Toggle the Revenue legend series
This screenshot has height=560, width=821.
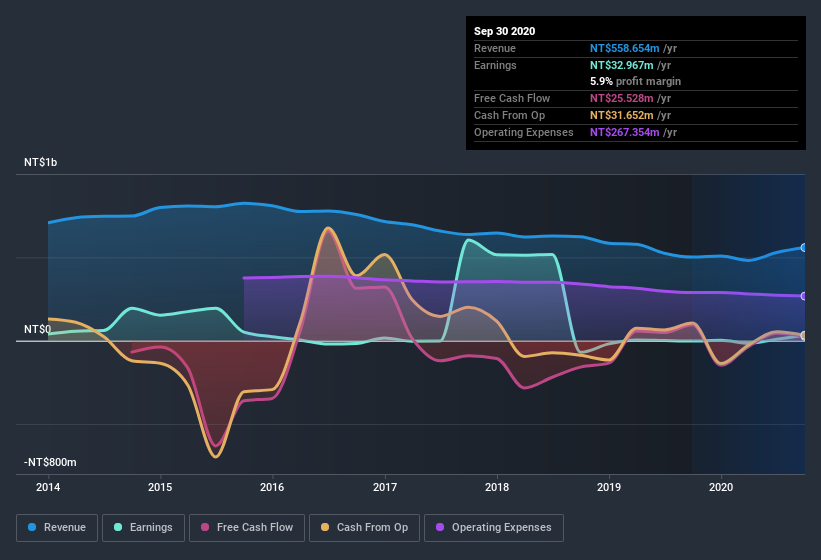(57, 528)
